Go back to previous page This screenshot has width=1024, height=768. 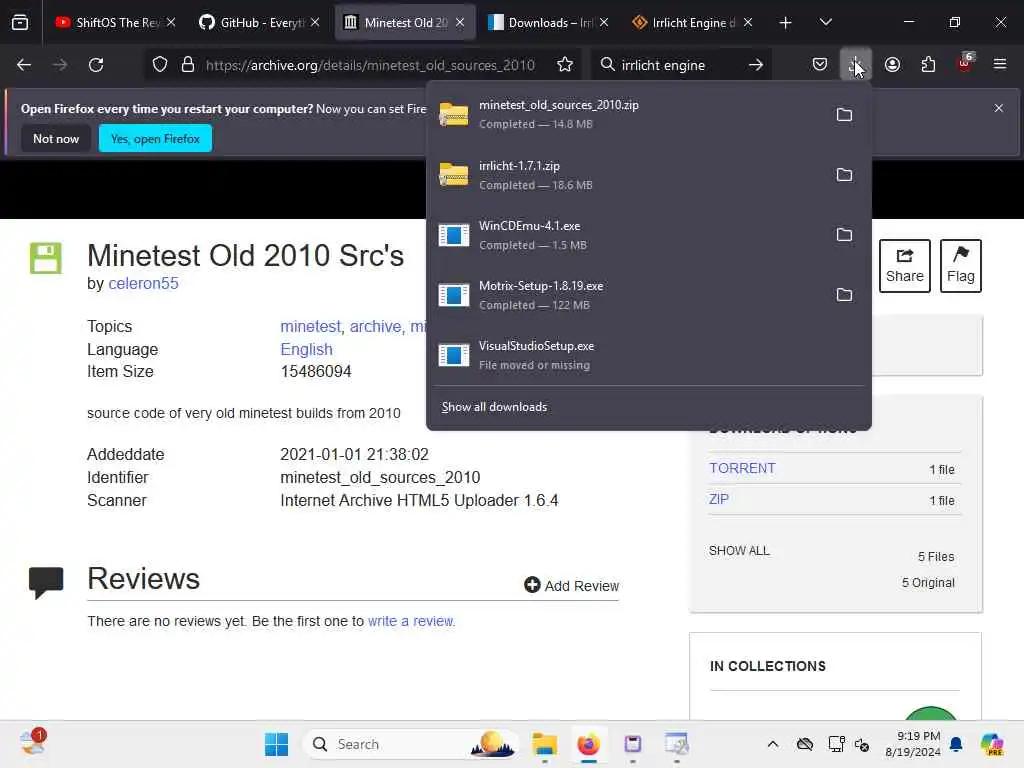24,65
